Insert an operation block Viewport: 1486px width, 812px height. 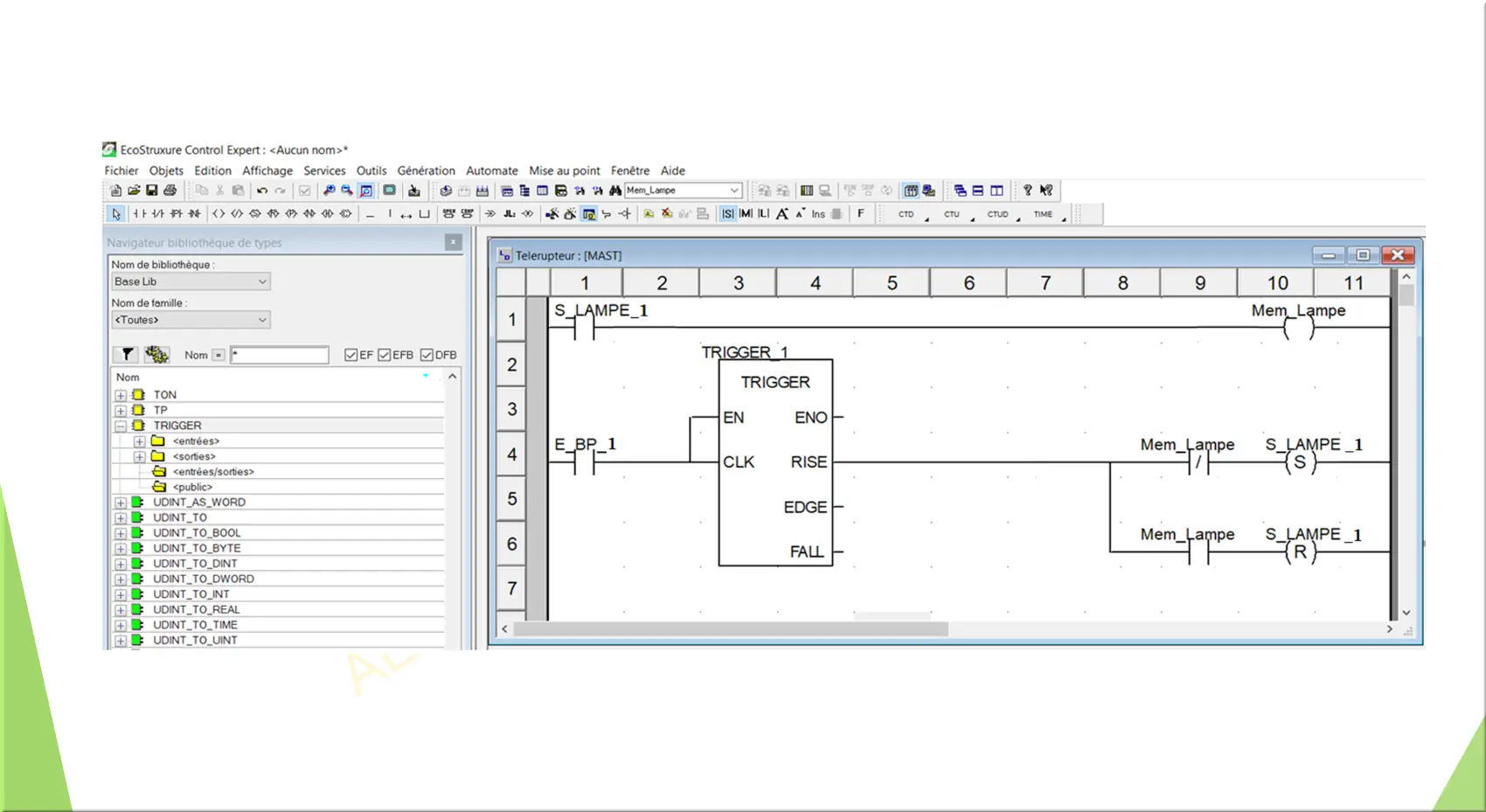tap(448, 214)
